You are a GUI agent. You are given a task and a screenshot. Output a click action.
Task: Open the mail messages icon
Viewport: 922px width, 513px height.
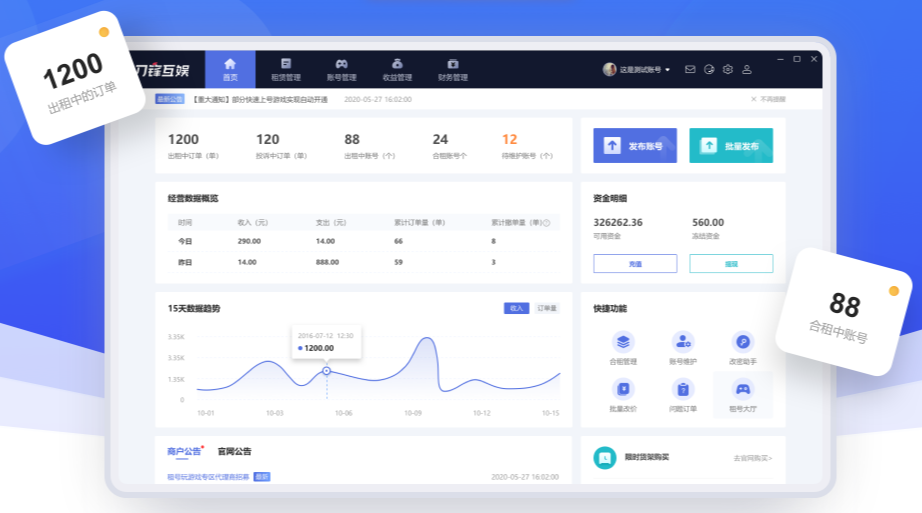click(690, 70)
